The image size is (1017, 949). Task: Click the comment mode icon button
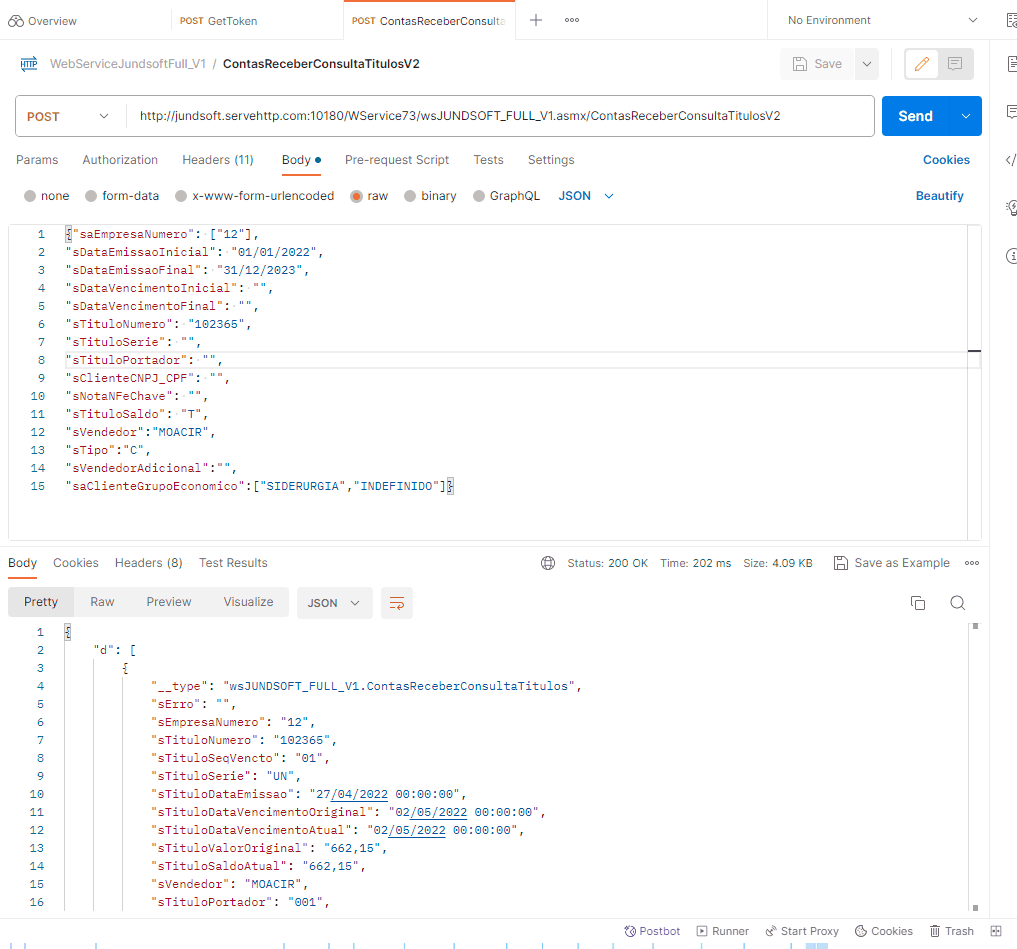[955, 64]
